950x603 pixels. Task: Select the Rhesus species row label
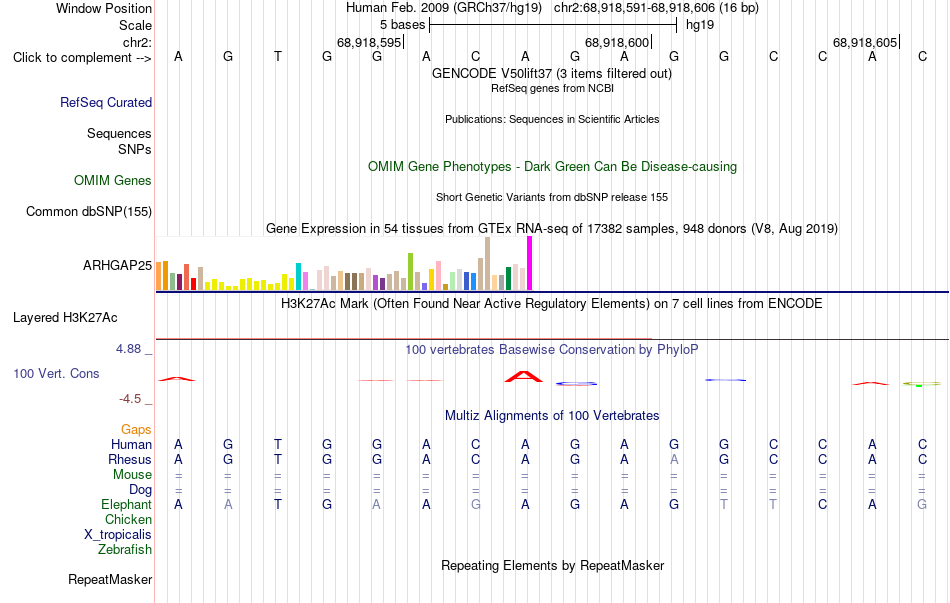[x=130, y=459]
